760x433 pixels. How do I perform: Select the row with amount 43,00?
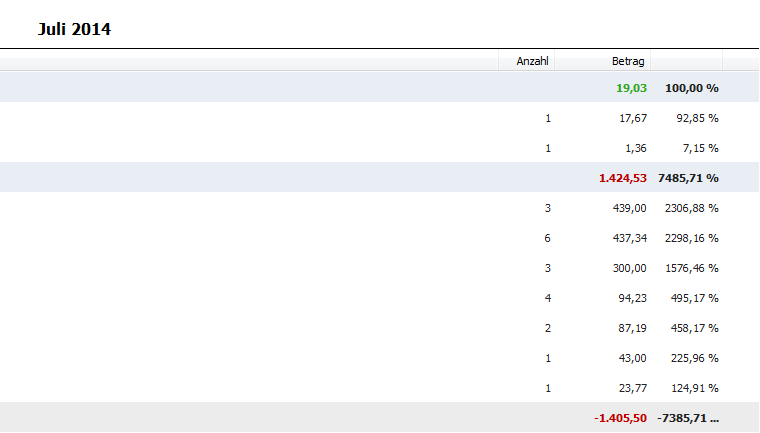(380, 358)
